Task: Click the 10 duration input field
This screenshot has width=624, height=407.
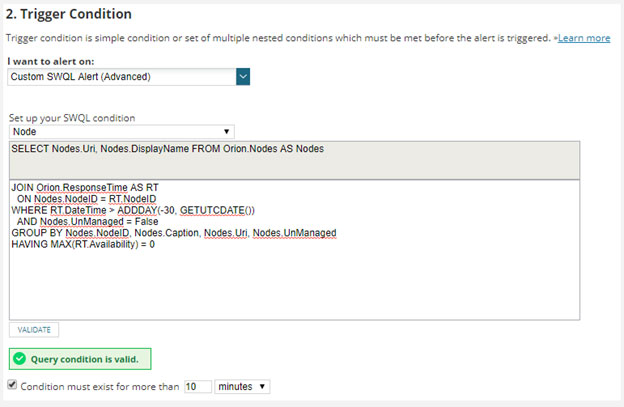Action: click(x=198, y=386)
